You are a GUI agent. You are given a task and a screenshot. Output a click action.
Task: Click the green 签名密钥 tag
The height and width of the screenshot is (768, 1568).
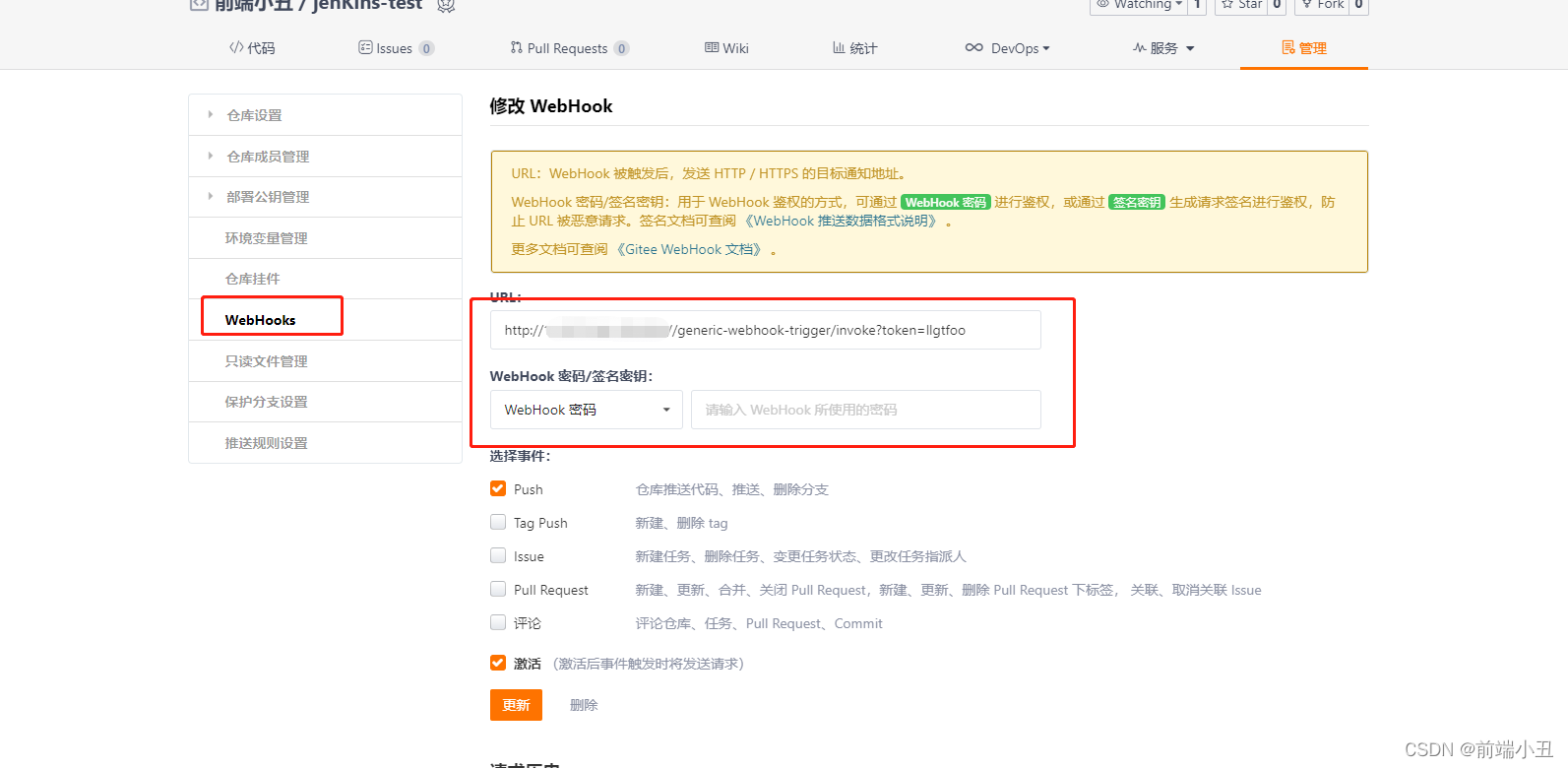click(x=1137, y=202)
